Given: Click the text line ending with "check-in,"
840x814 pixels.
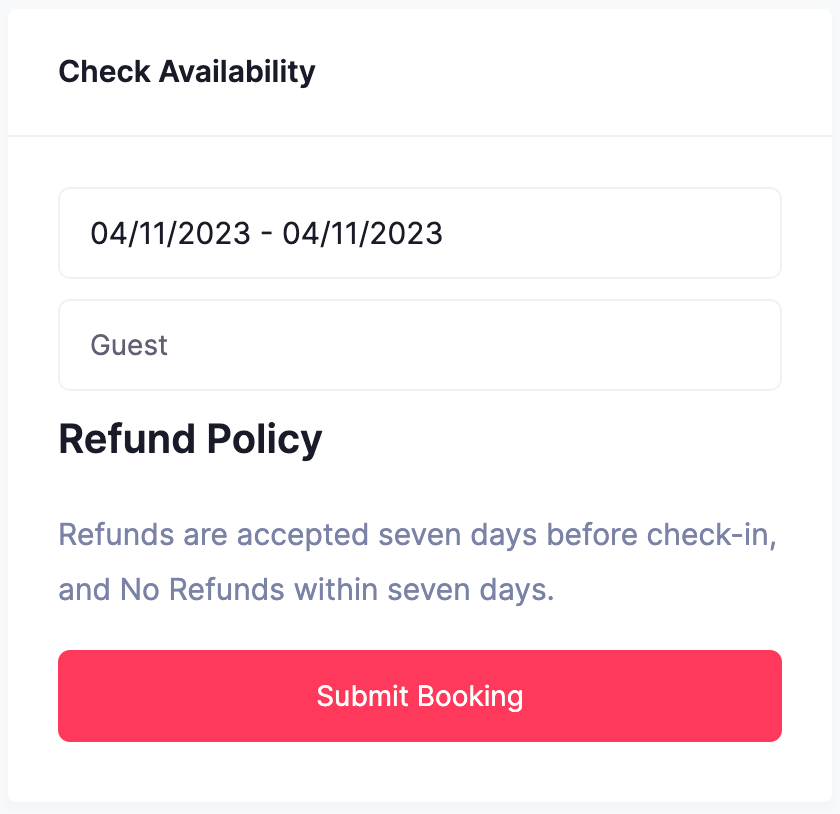Looking at the screenshot, I should [418, 534].
